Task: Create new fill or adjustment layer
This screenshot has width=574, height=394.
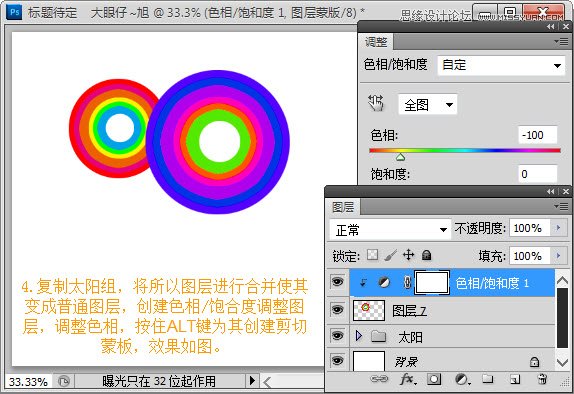Action: (462, 379)
